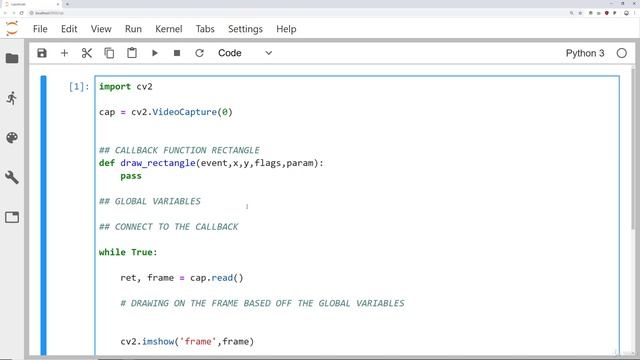Cut the selected cell with the scissors icon
Screen dimensions: 640x360
click(x=87, y=53)
